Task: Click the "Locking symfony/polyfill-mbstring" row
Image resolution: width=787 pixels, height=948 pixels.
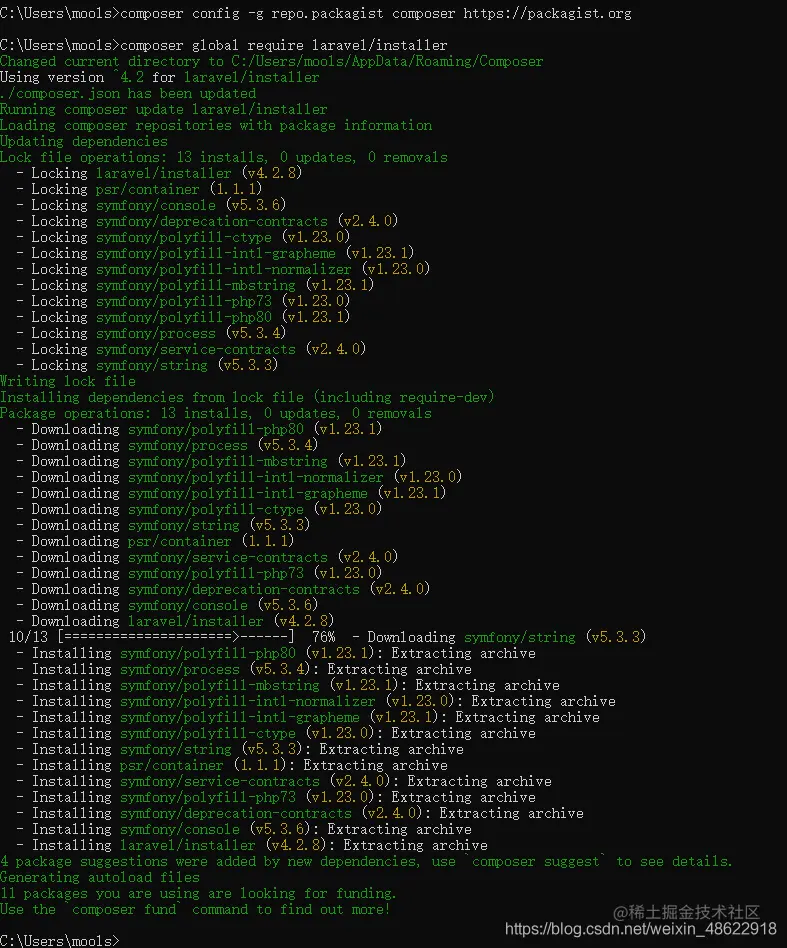Action: 195,285
